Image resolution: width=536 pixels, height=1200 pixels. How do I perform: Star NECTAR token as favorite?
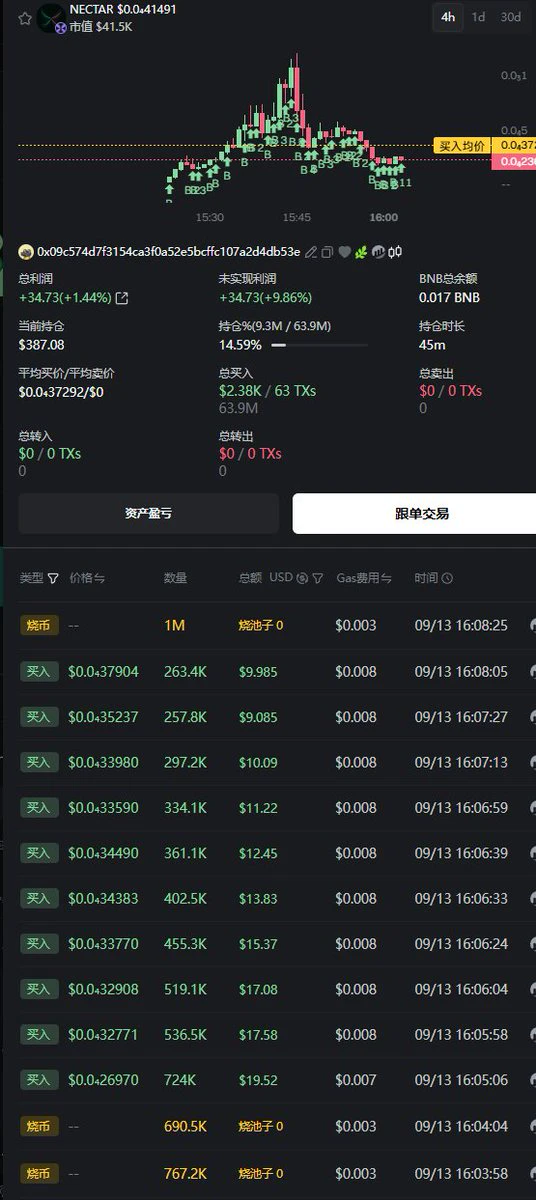pos(25,18)
